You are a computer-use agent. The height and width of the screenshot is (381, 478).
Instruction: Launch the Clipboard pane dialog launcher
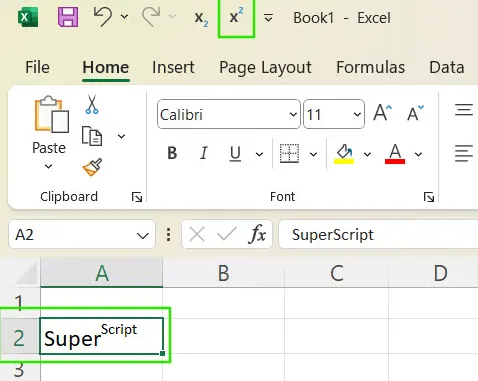pyautogui.click(x=137, y=197)
